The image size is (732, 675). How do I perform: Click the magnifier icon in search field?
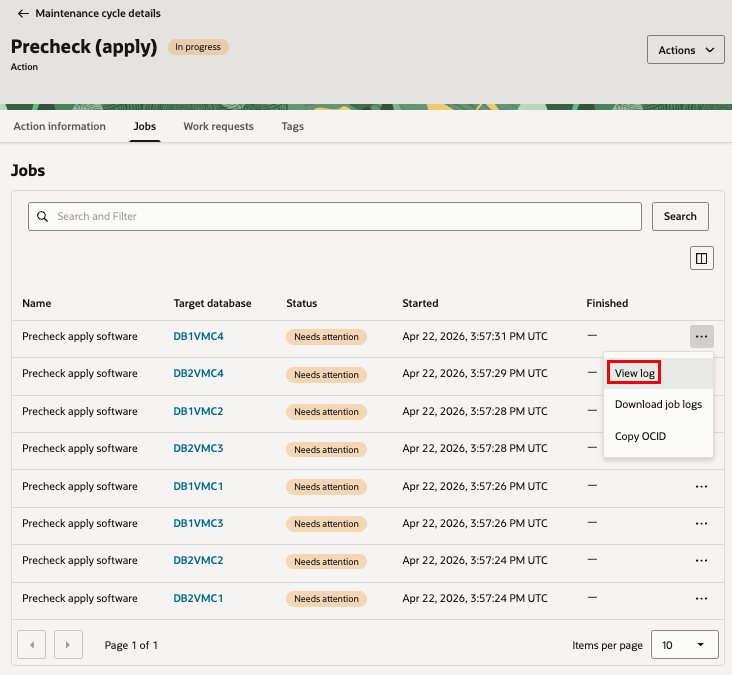point(42,216)
